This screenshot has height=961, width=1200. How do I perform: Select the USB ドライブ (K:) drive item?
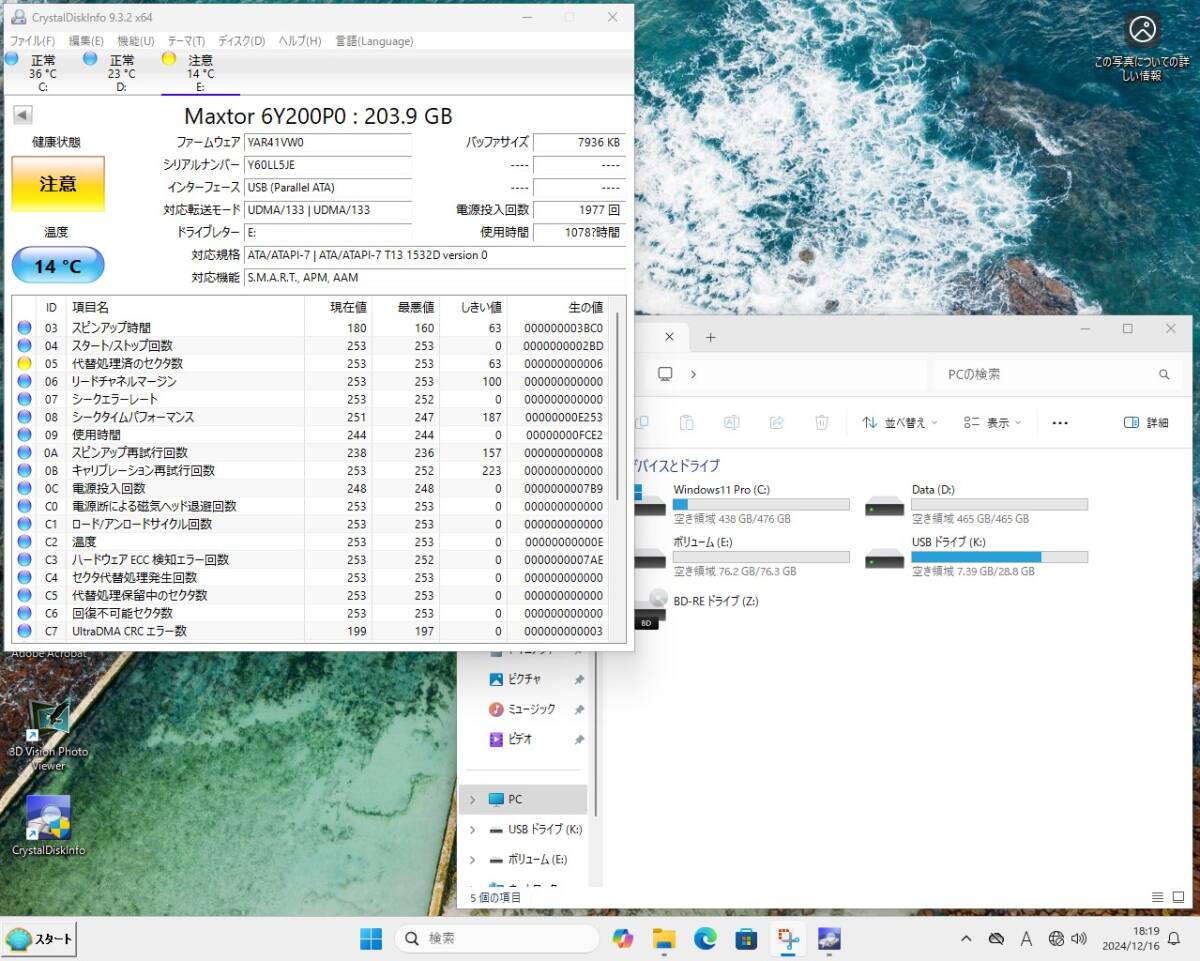coord(976,556)
